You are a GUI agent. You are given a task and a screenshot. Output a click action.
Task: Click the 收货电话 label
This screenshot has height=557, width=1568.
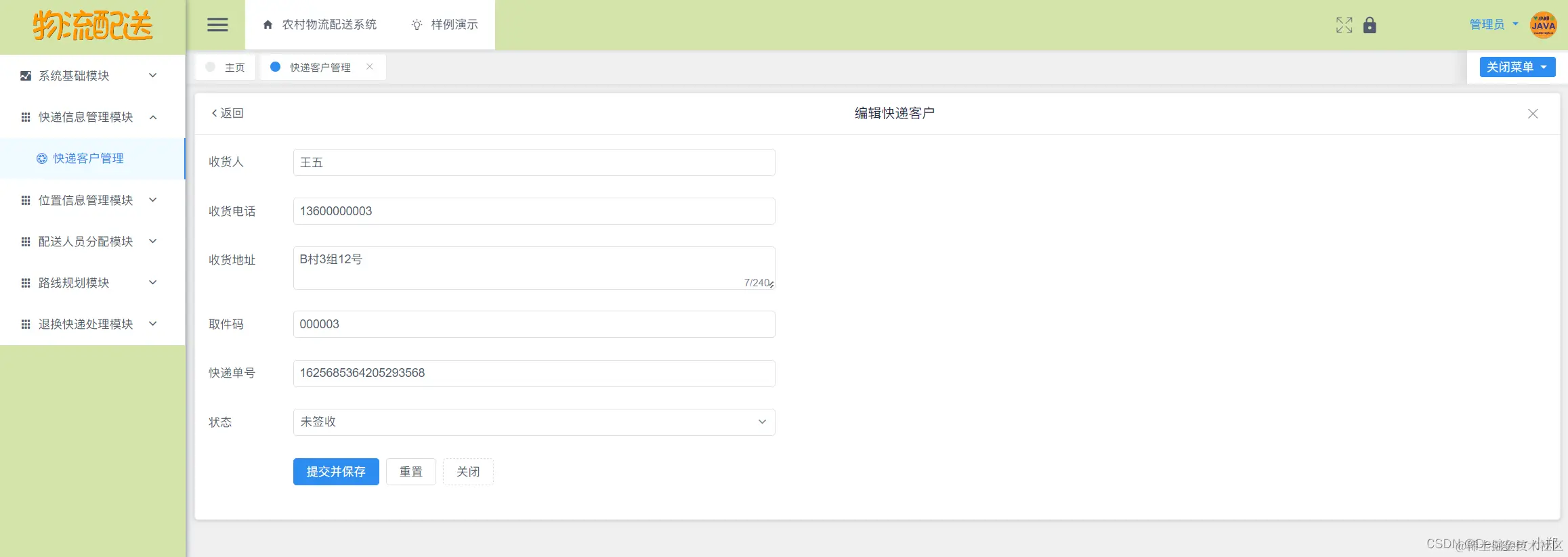232,211
